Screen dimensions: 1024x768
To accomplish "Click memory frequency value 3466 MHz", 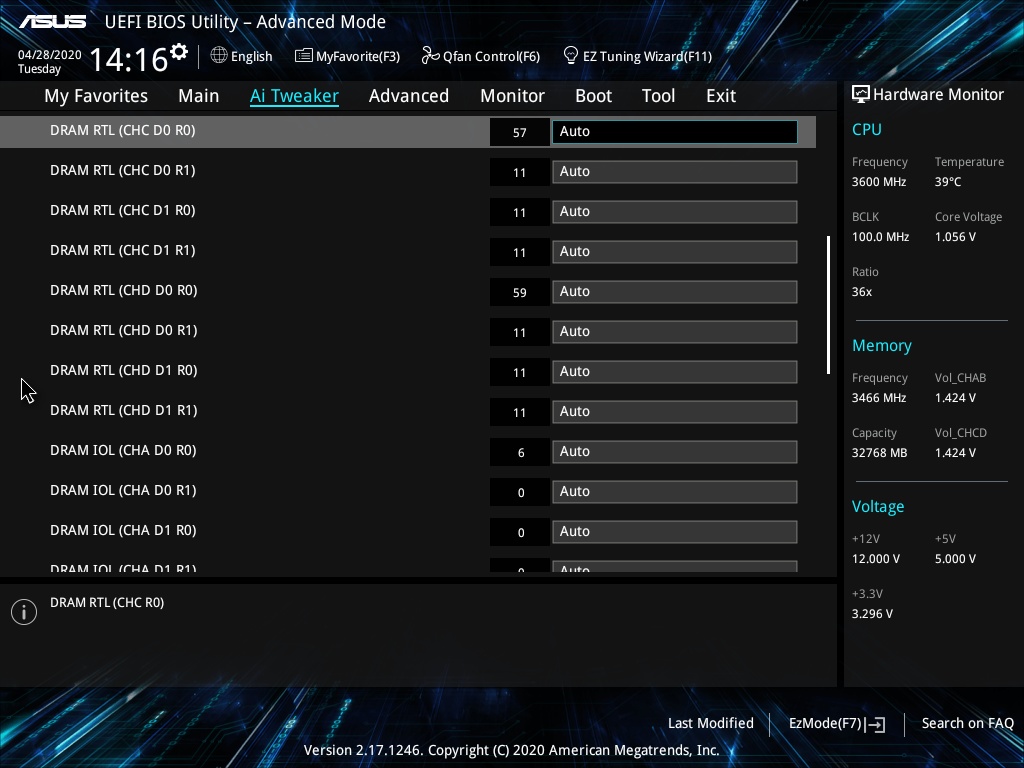I will (879, 398).
